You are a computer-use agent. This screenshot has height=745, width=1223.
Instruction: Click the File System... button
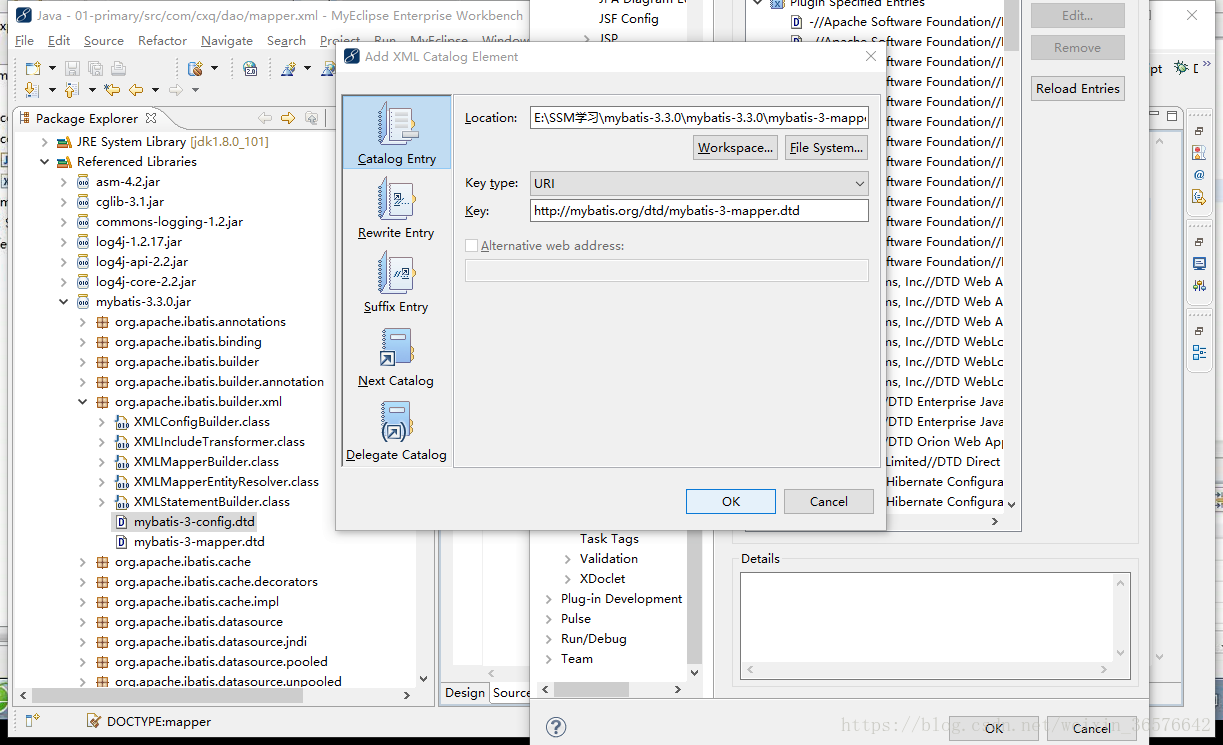pos(826,148)
